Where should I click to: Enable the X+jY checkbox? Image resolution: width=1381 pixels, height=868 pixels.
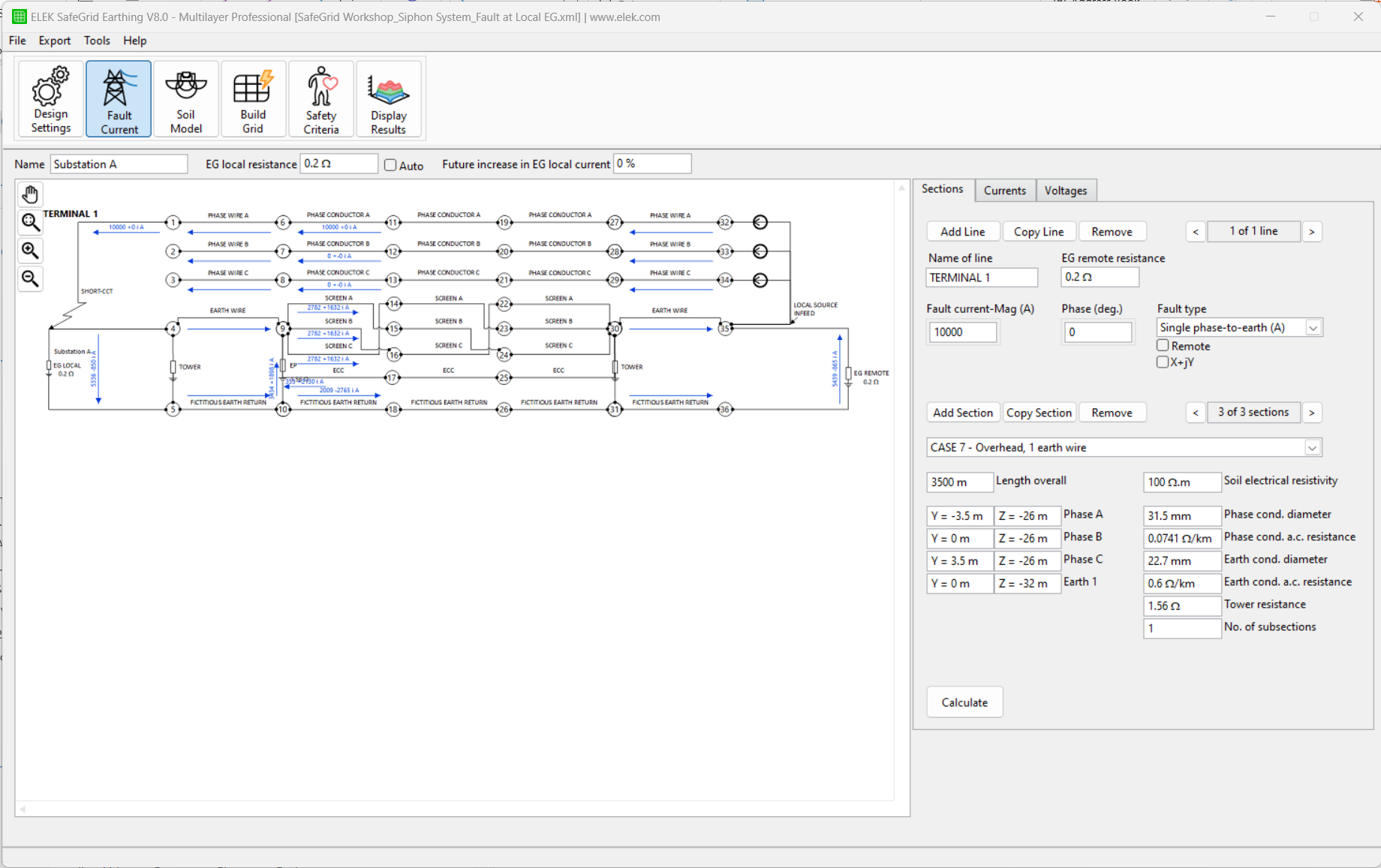(x=1163, y=362)
